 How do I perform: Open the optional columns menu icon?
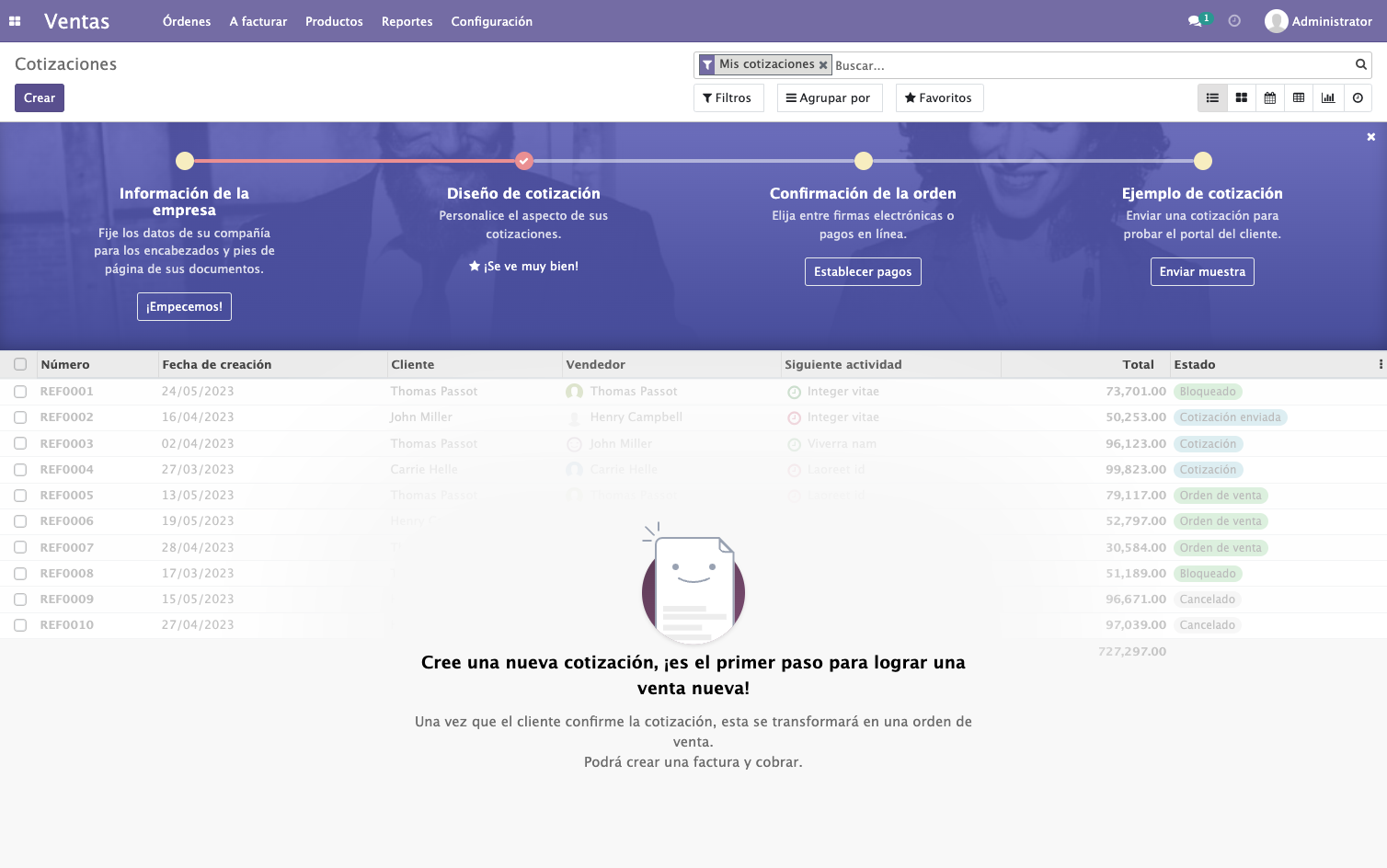click(x=1380, y=365)
